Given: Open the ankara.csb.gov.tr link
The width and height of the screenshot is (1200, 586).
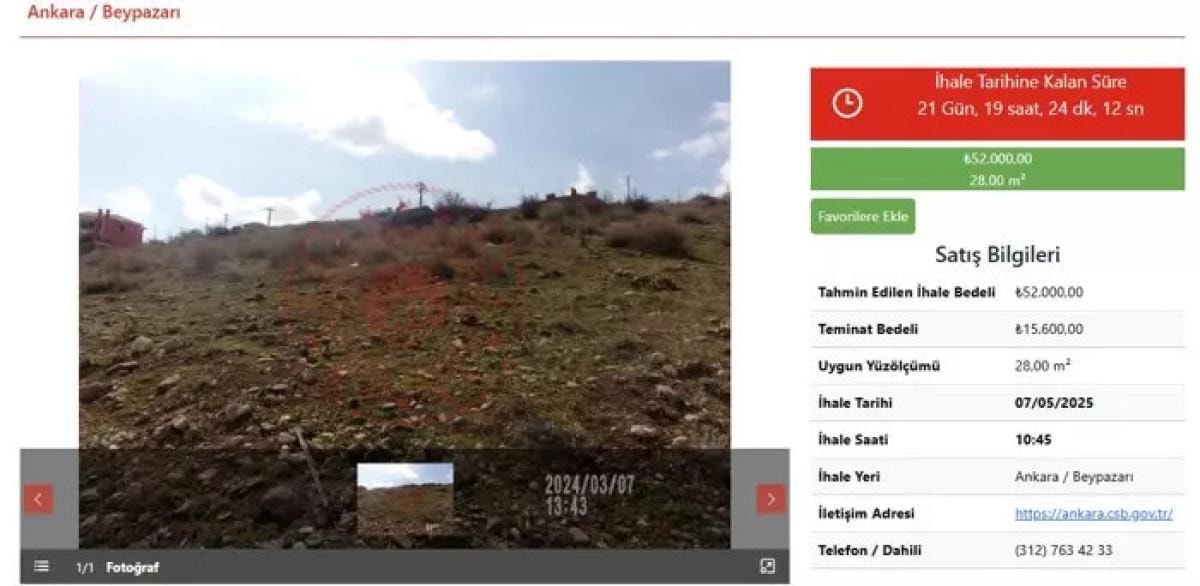Looking at the screenshot, I should pyautogui.click(x=1093, y=514).
